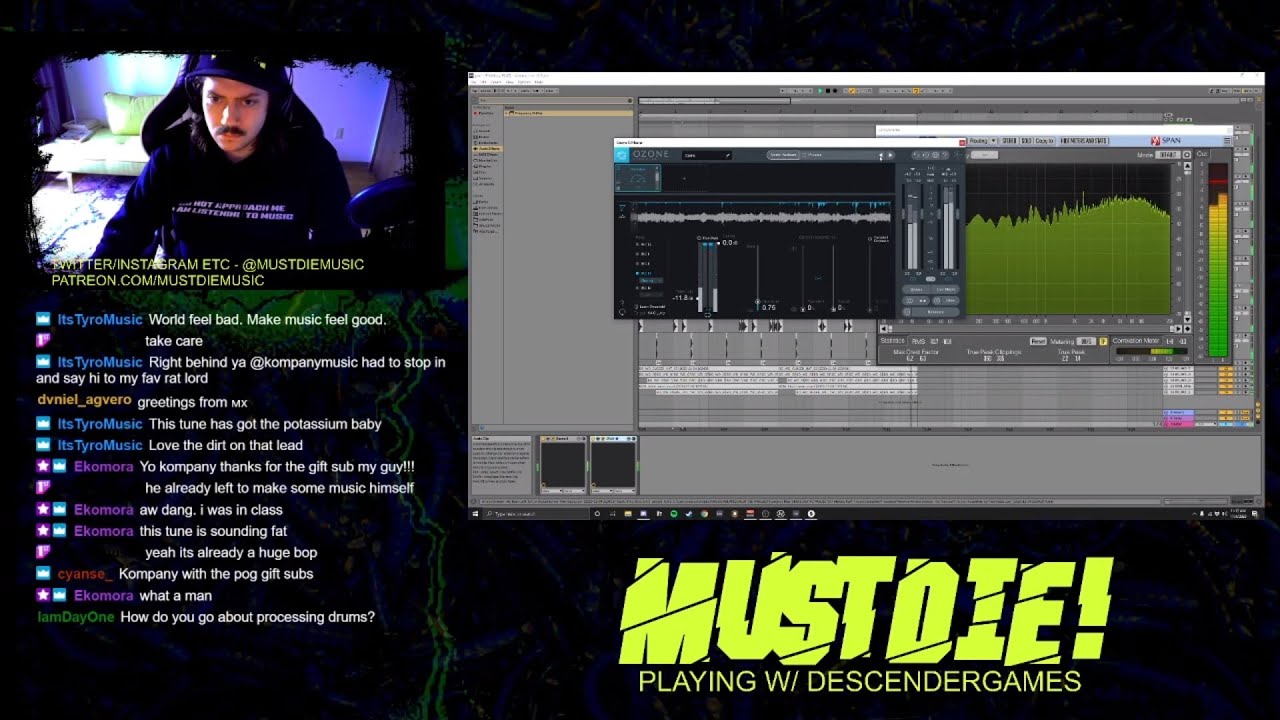
Task: Click the Character slider handle at 0.75
Action: click(757, 302)
